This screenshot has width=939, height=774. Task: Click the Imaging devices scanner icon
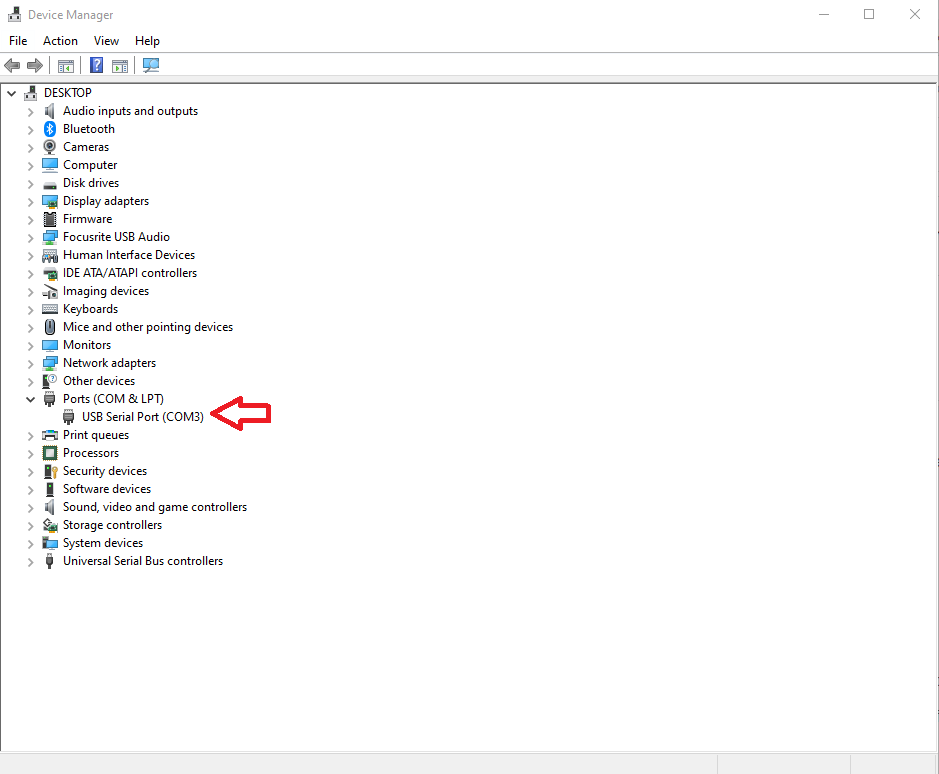[x=50, y=292]
